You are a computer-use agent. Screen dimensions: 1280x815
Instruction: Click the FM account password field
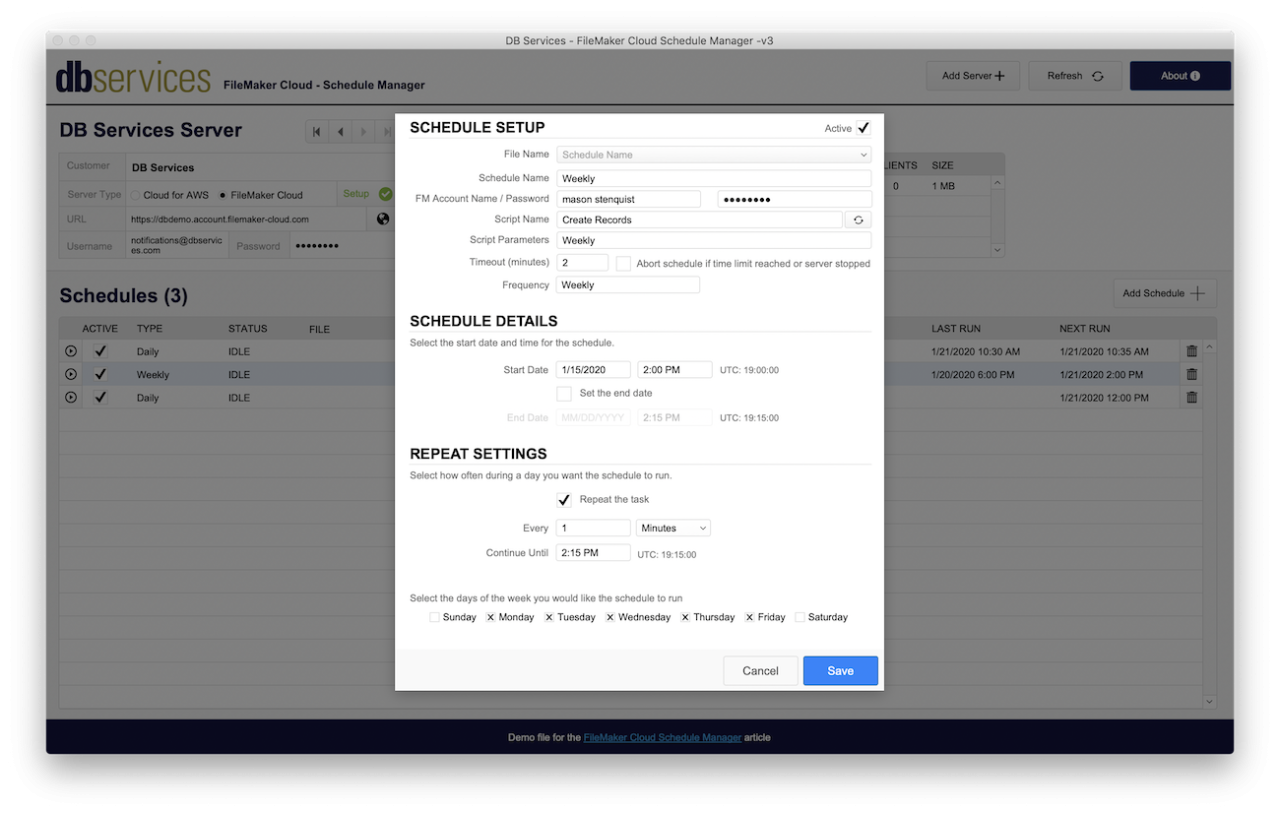point(795,199)
